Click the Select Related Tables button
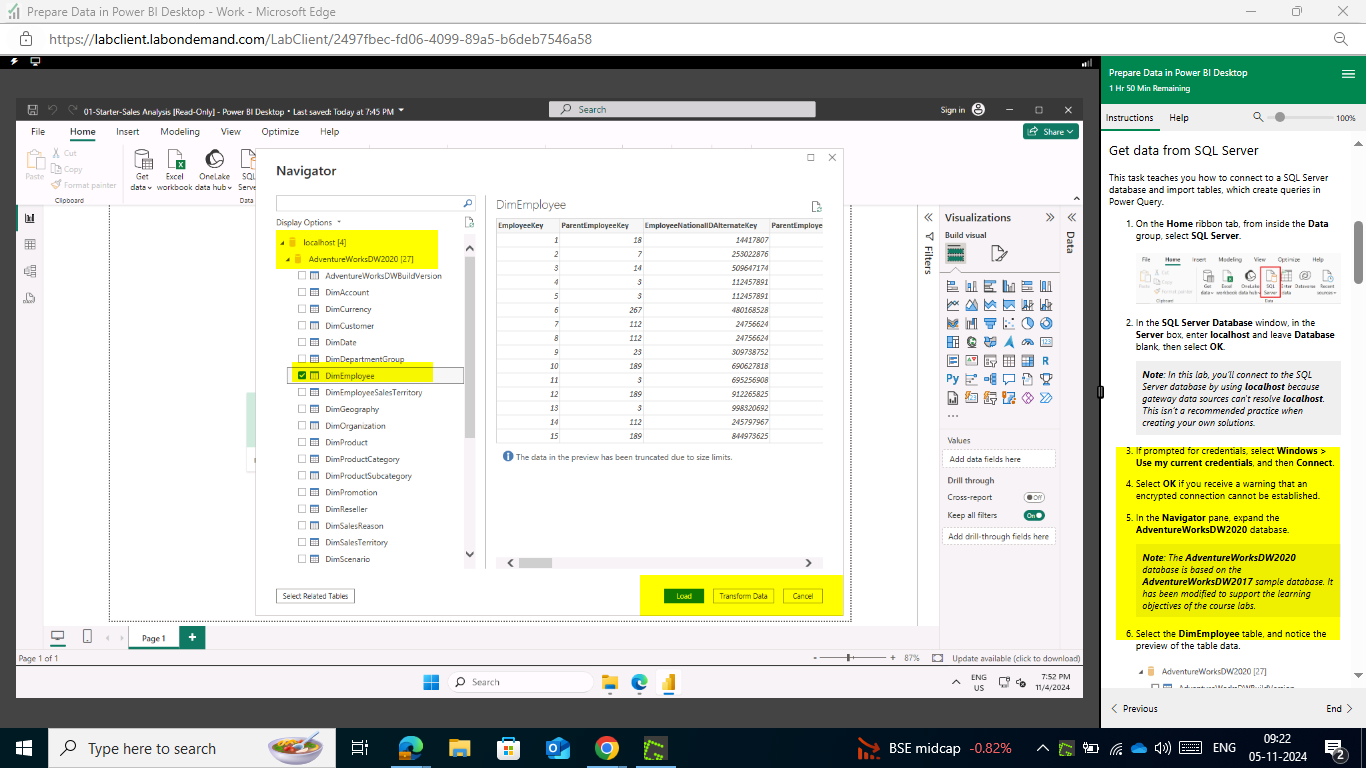The height and width of the screenshot is (768, 1366). (315, 596)
